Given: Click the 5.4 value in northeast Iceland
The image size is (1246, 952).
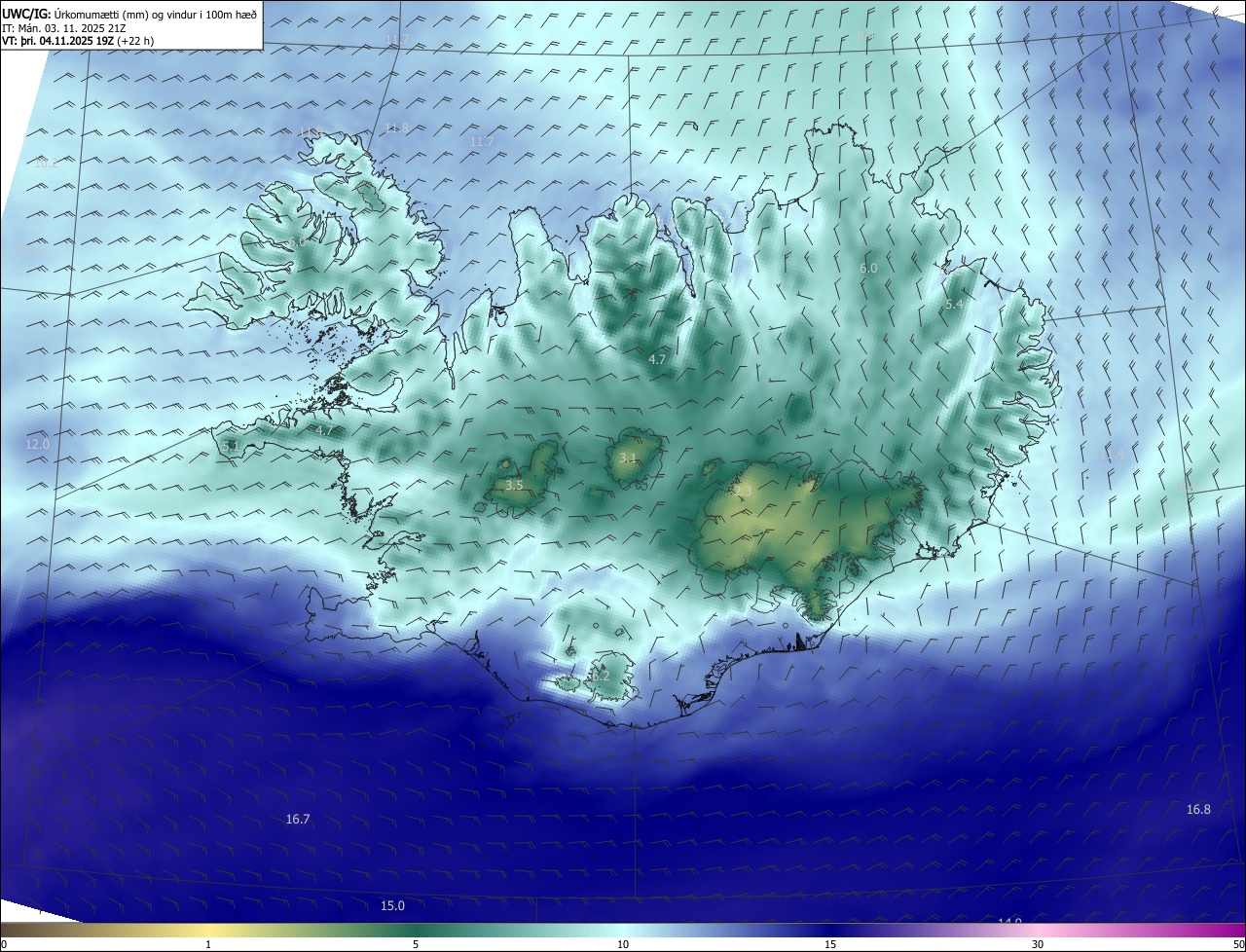Looking at the screenshot, I should tap(954, 305).
